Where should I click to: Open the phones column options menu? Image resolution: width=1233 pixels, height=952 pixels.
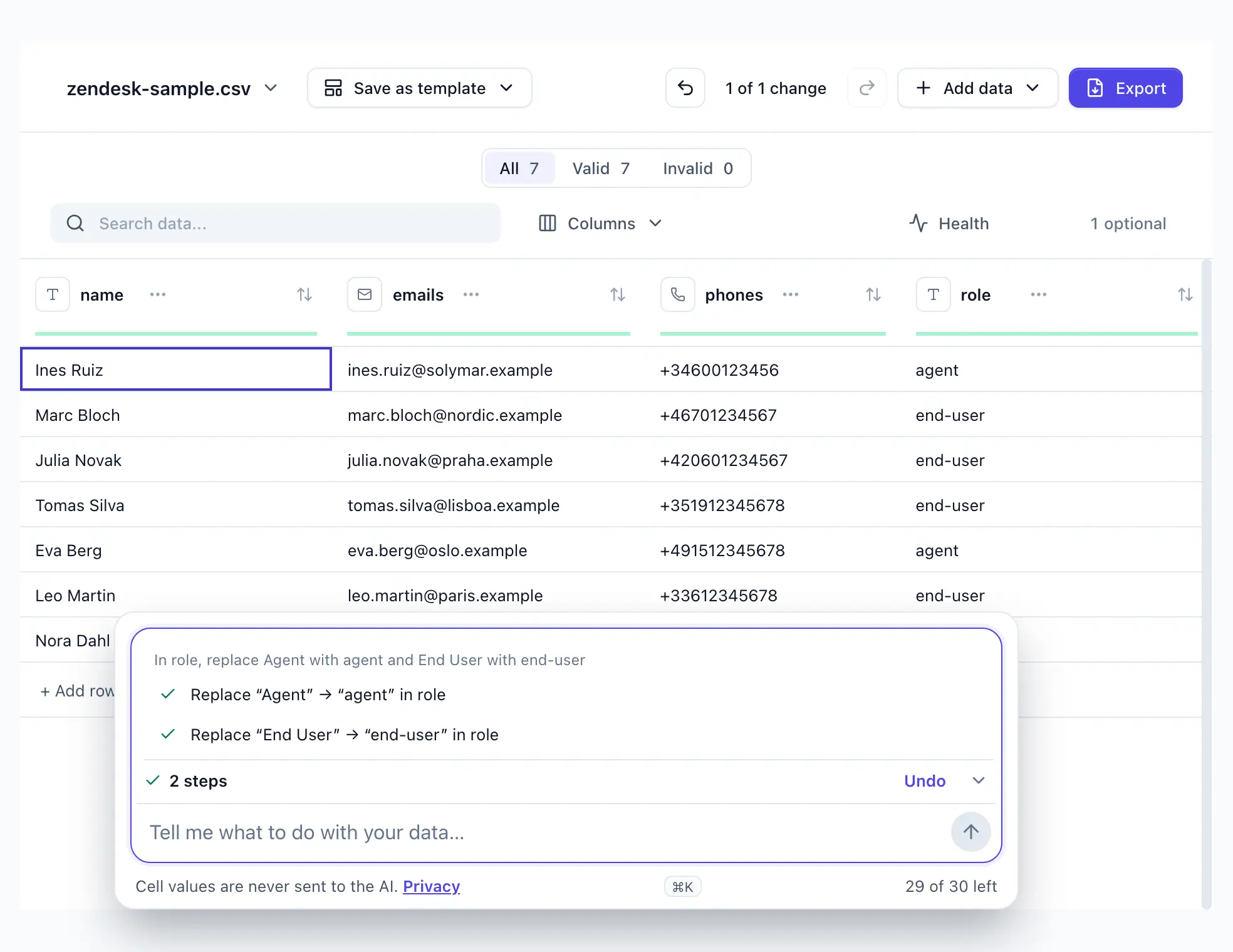(x=791, y=294)
